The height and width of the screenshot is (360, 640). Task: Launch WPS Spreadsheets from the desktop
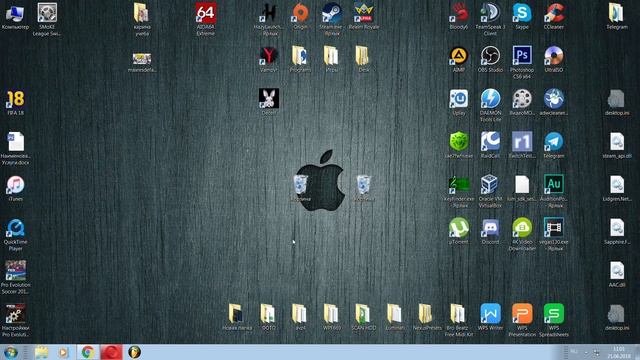tap(553, 314)
